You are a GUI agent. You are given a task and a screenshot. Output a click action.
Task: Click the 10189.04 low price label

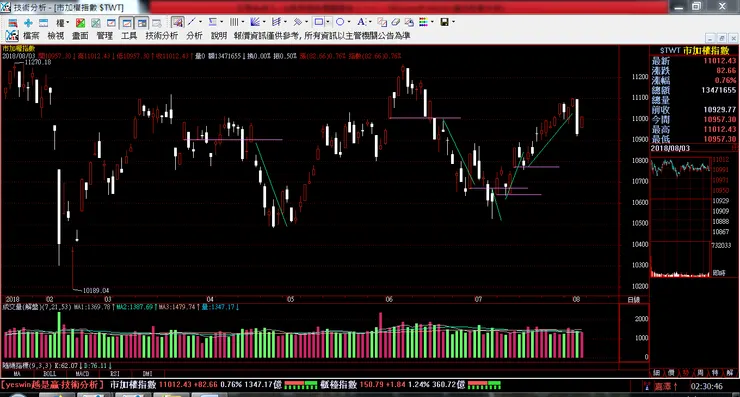[96, 290]
